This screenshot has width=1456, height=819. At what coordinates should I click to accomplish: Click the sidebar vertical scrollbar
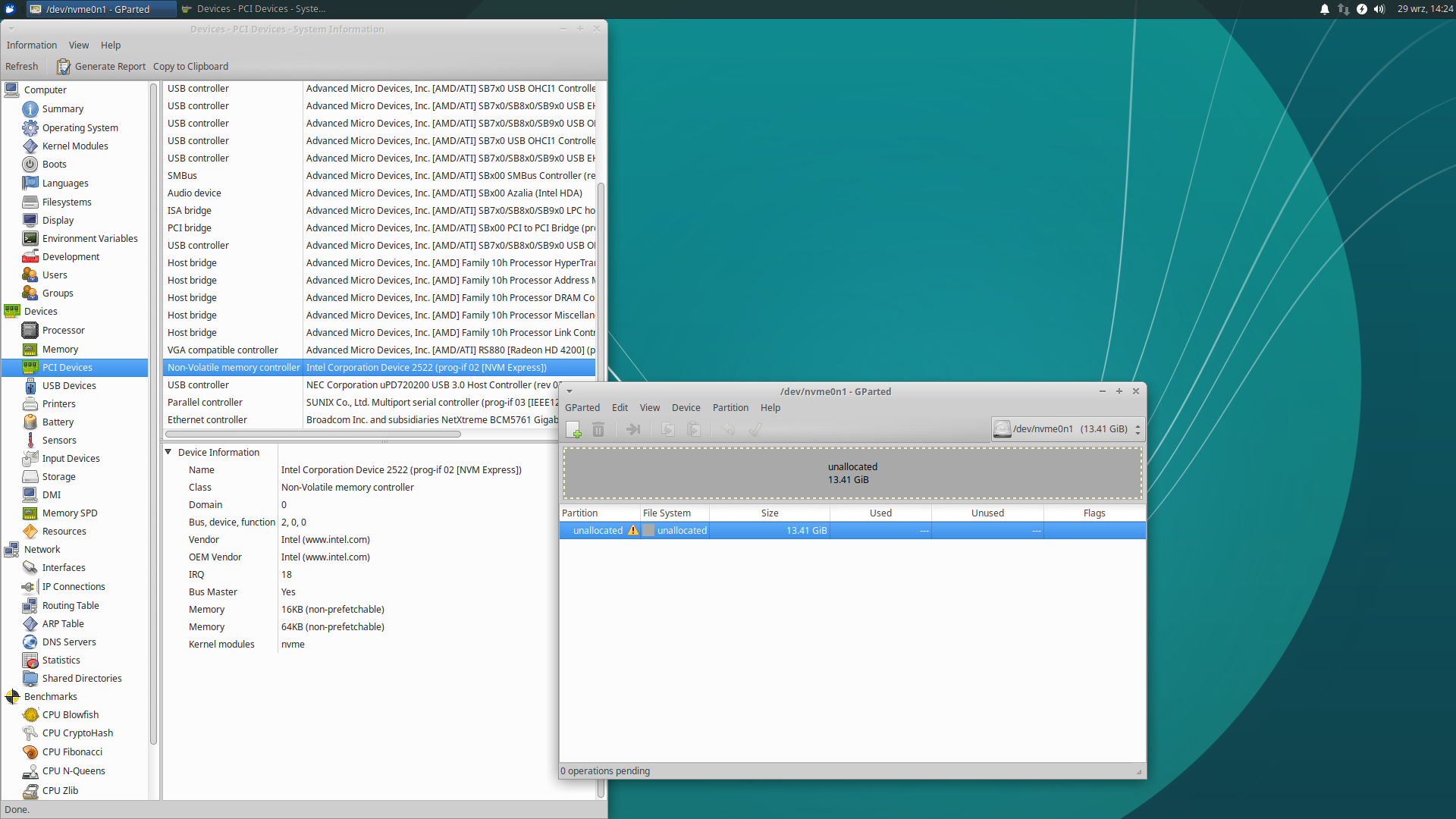click(154, 414)
